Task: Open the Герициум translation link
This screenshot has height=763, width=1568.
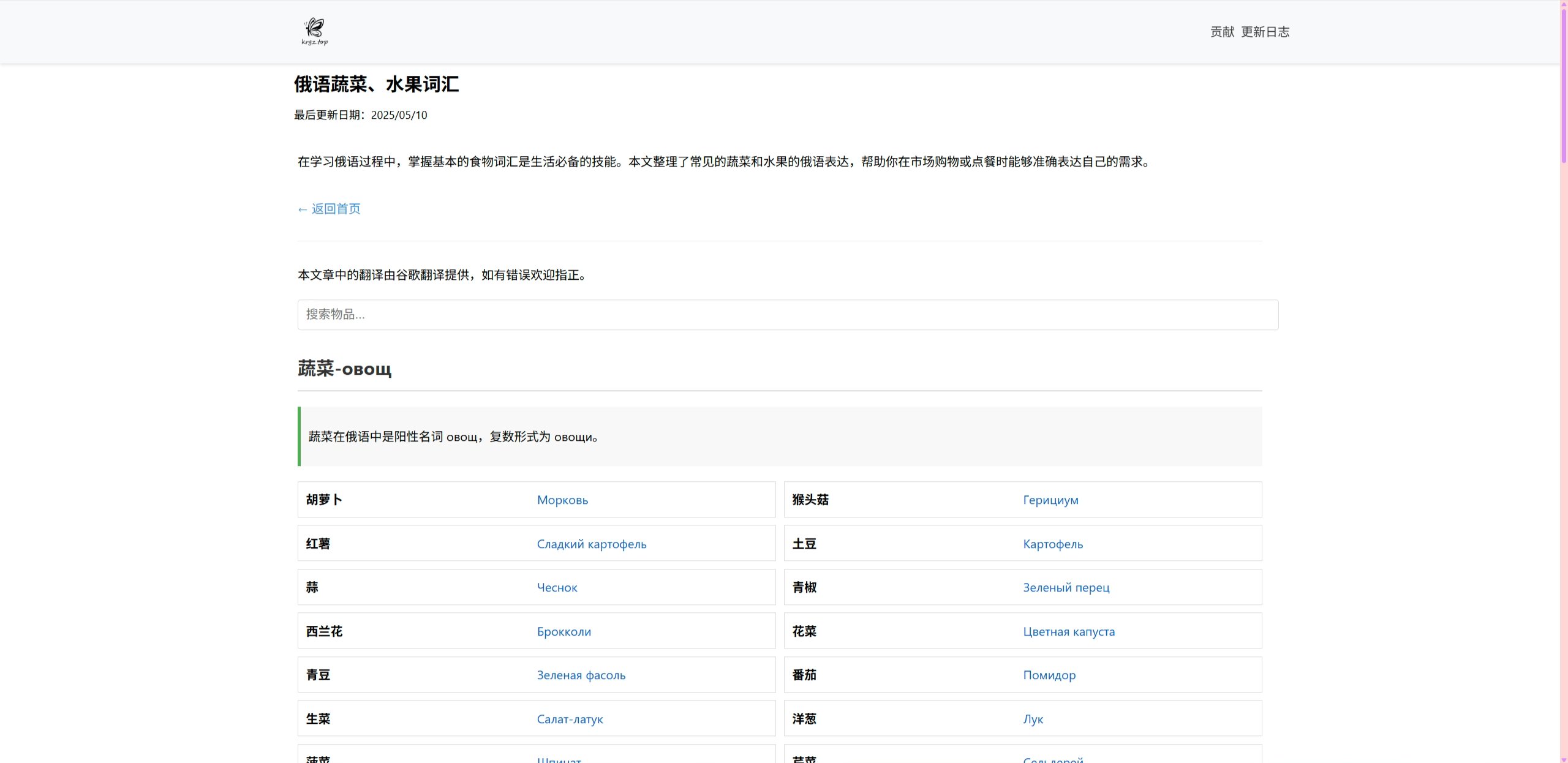Action: pos(1050,500)
